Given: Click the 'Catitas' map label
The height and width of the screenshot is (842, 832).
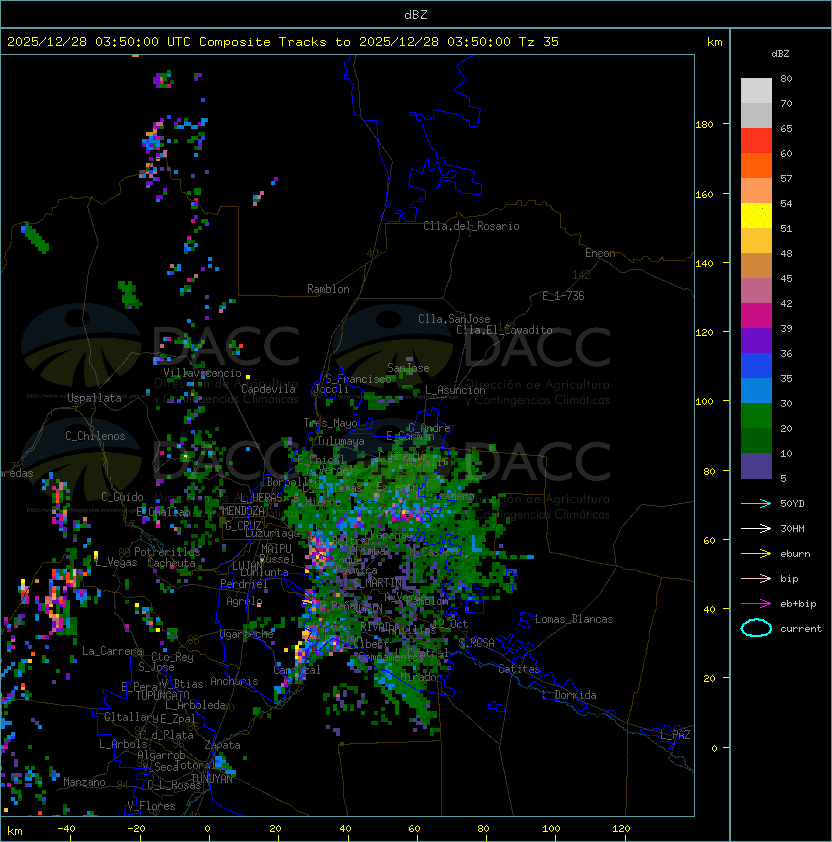Looking at the screenshot, I should tap(519, 669).
